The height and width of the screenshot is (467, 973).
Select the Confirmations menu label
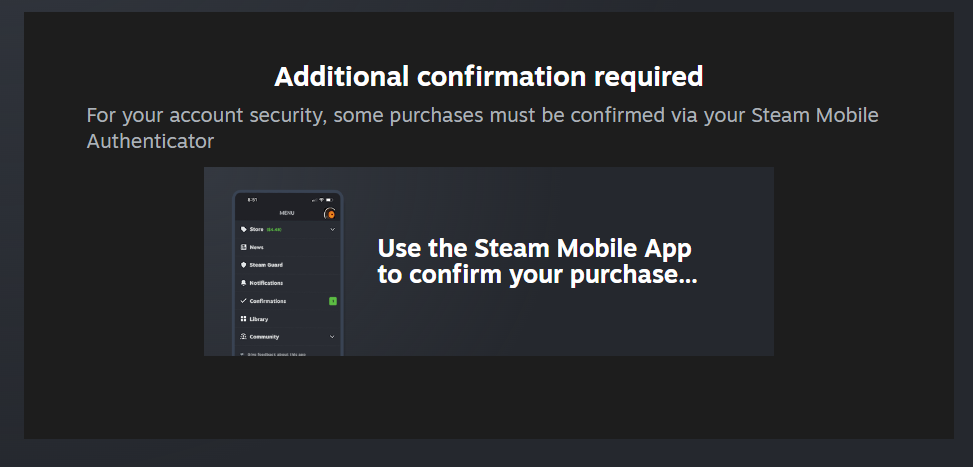click(268, 301)
